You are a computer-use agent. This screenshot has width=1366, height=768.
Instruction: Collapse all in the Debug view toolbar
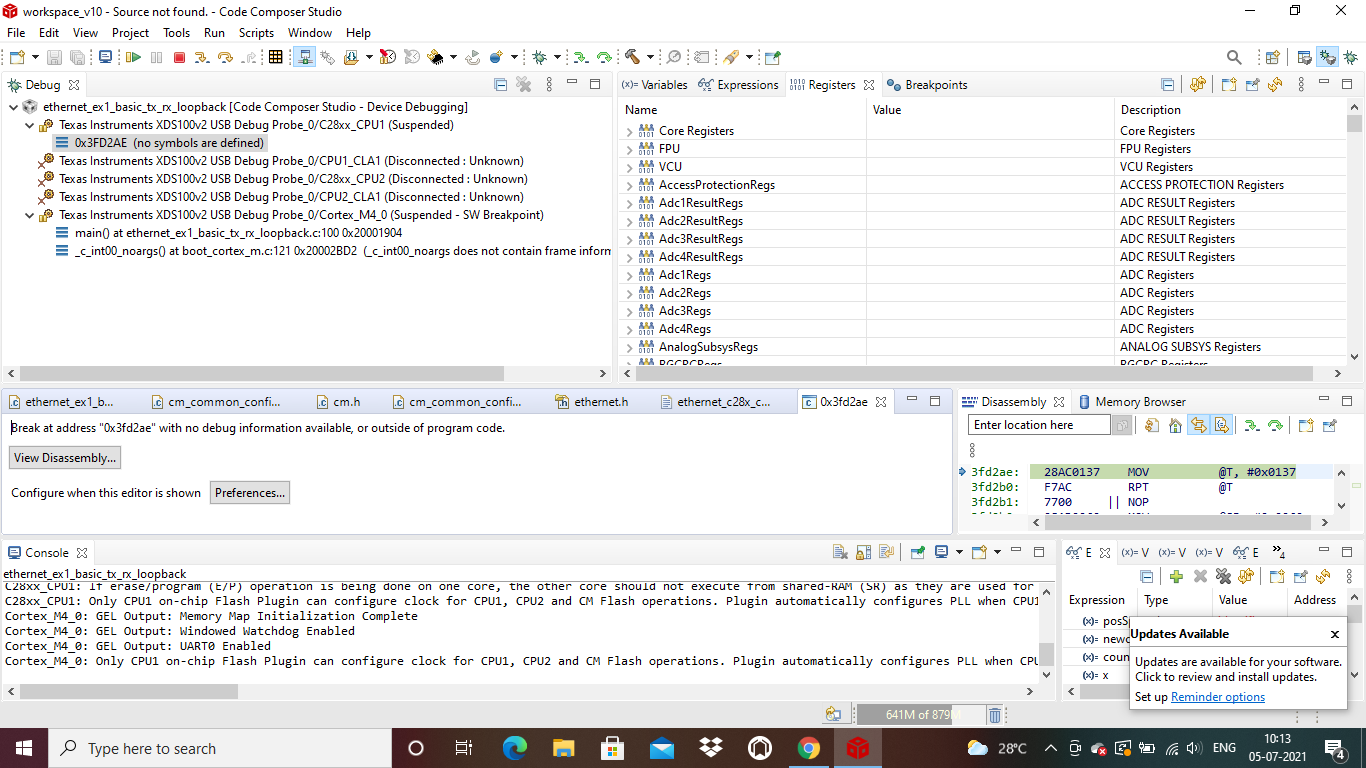coord(501,85)
